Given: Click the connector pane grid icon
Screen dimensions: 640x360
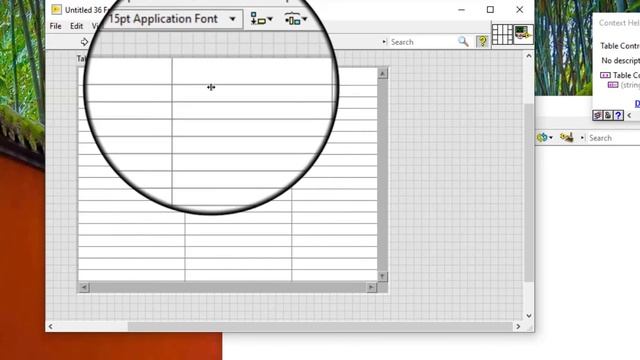Looking at the screenshot, I should pos(502,34).
